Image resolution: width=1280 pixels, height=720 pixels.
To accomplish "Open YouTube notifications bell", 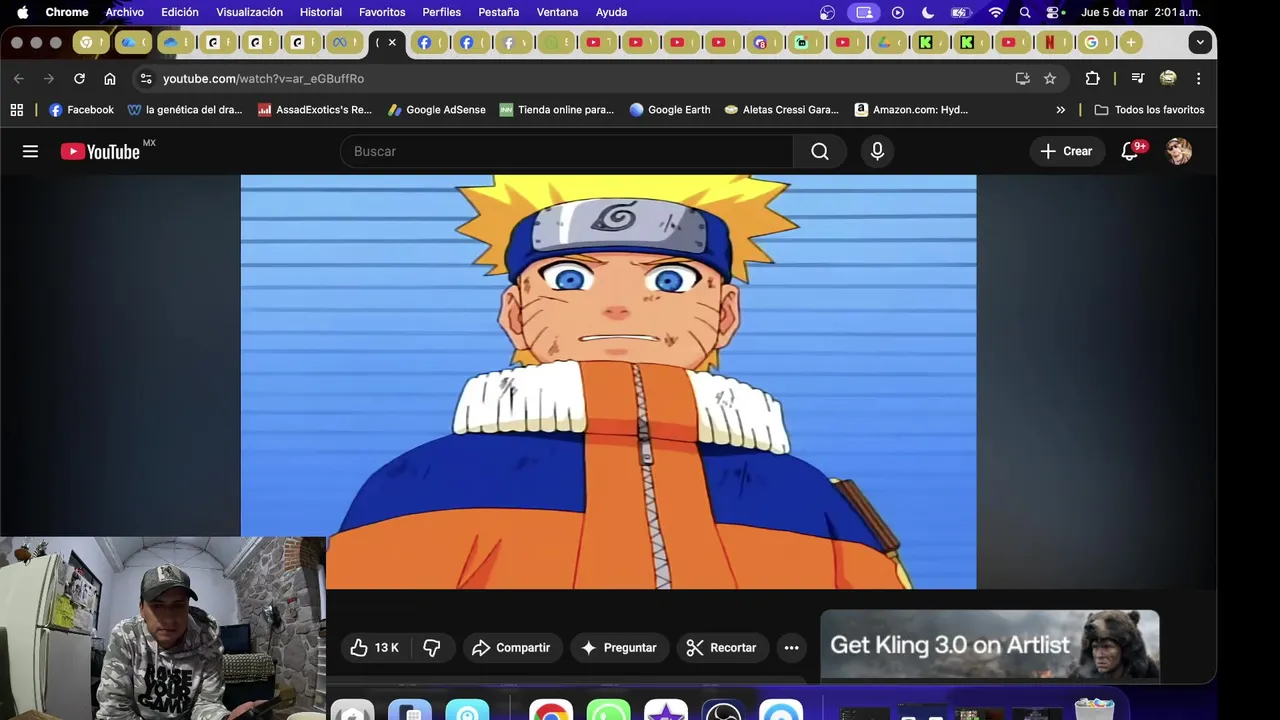I will (x=1130, y=151).
